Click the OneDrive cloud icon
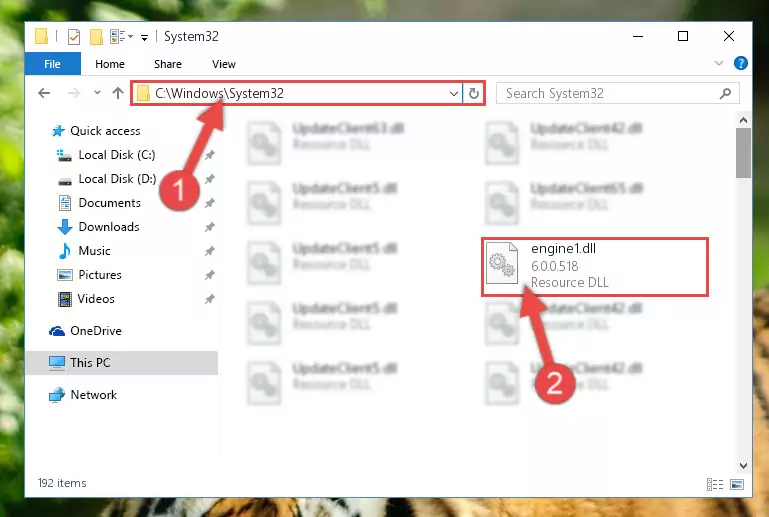The image size is (769, 517). 57,332
